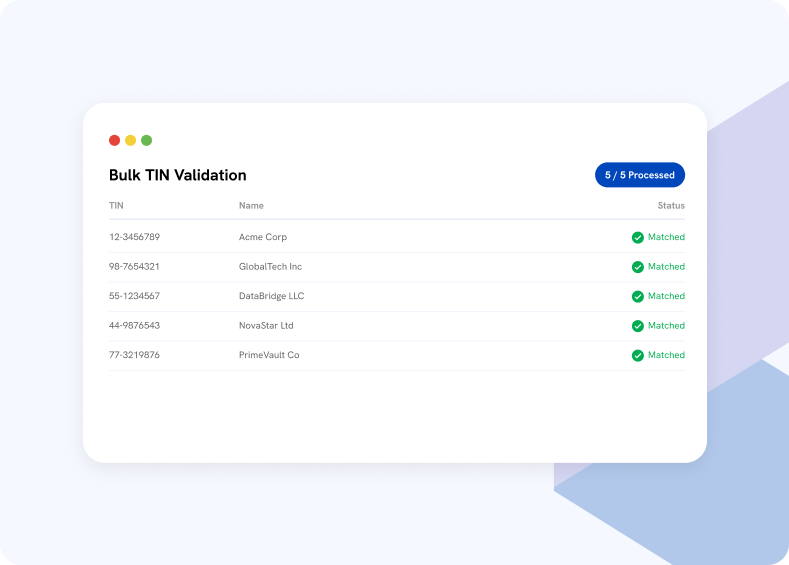Click the green check icon for NovaStar Ltd
The width and height of the screenshot is (789, 565).
point(638,326)
